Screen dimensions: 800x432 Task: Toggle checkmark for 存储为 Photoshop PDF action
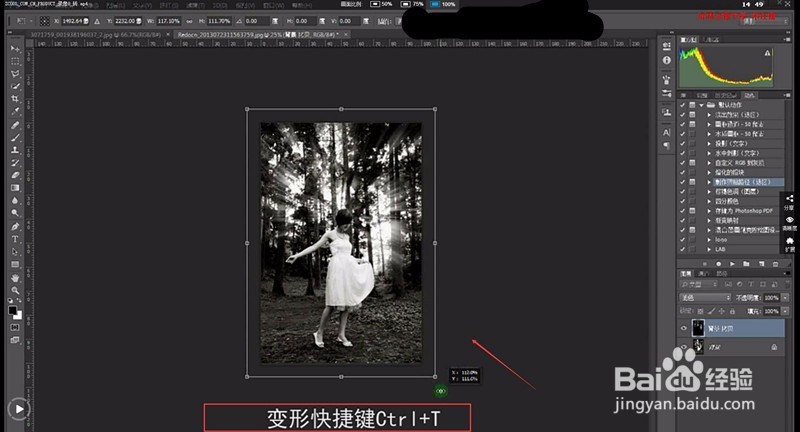[x=683, y=211]
